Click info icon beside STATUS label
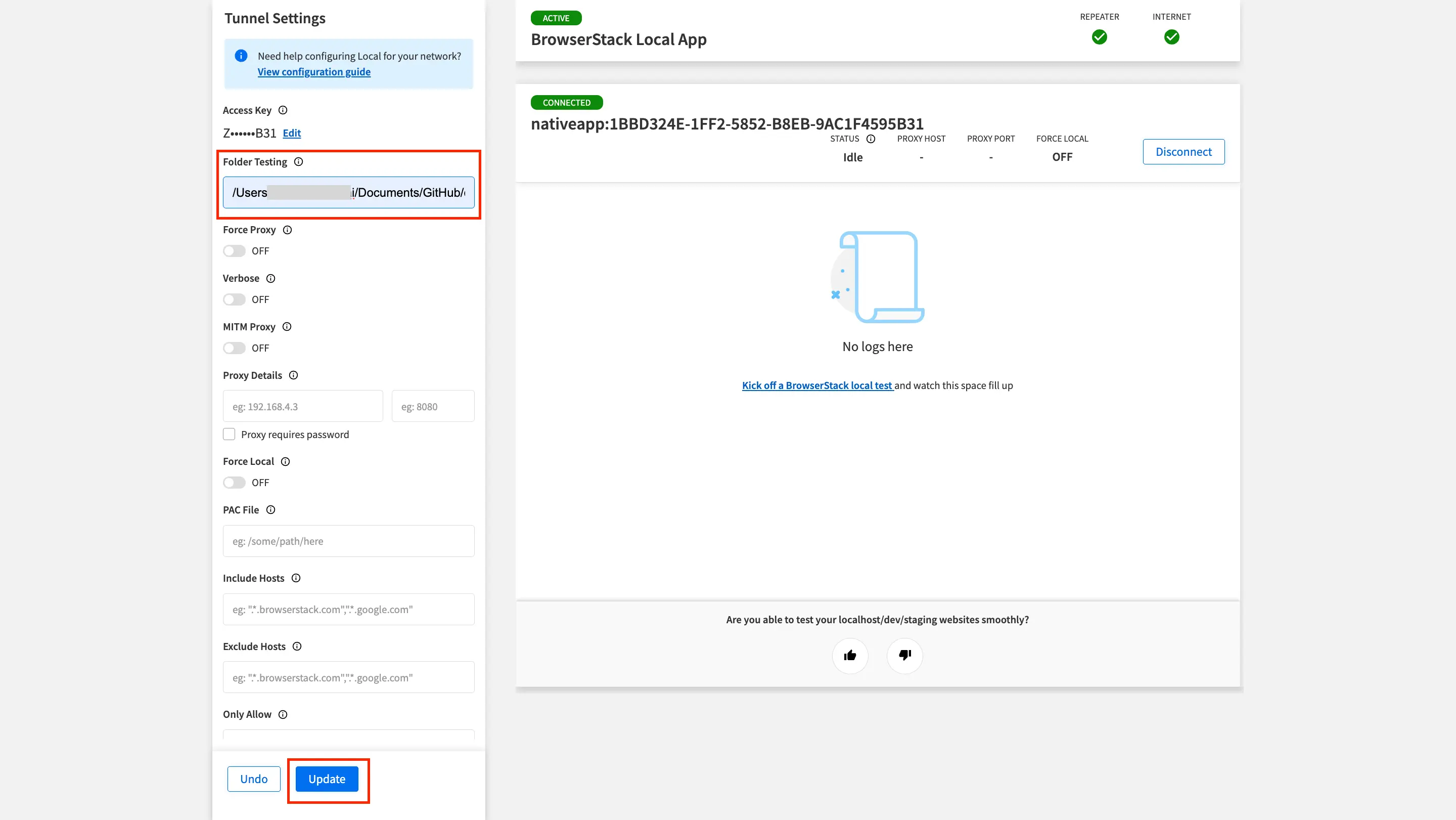This screenshot has width=1456, height=820. [x=871, y=139]
